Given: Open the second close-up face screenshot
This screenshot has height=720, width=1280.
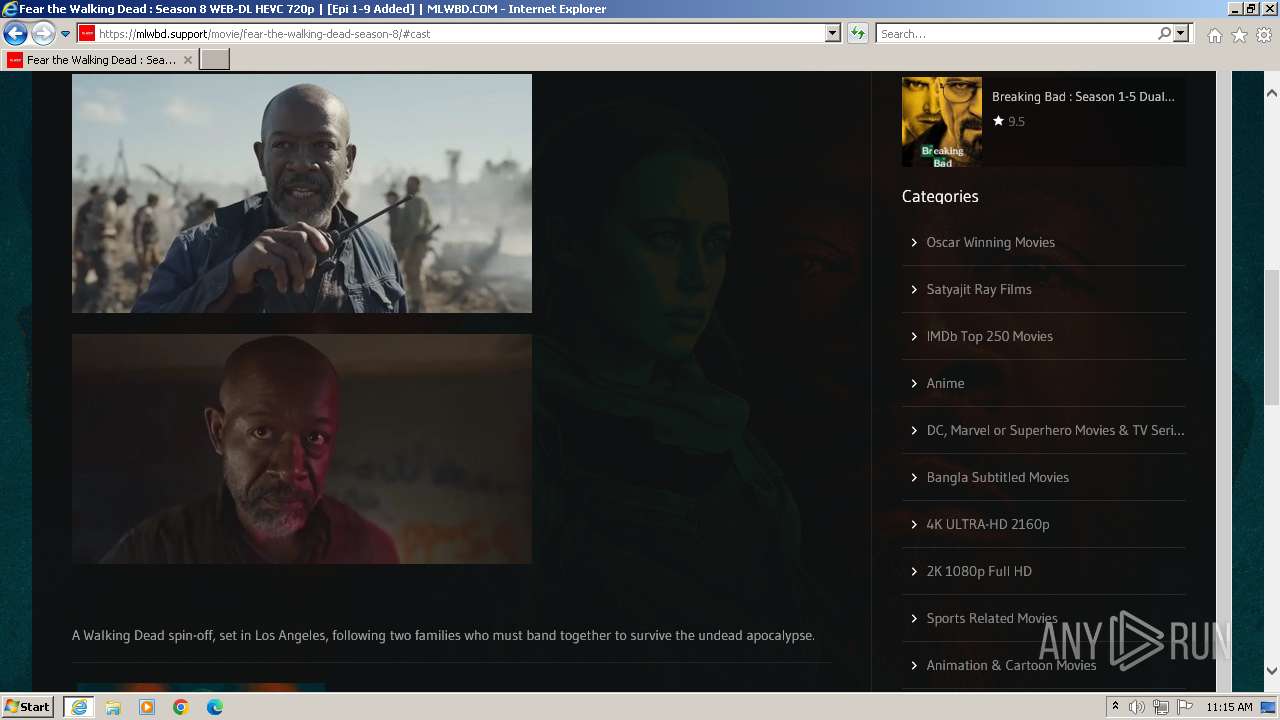Looking at the screenshot, I should [x=302, y=449].
